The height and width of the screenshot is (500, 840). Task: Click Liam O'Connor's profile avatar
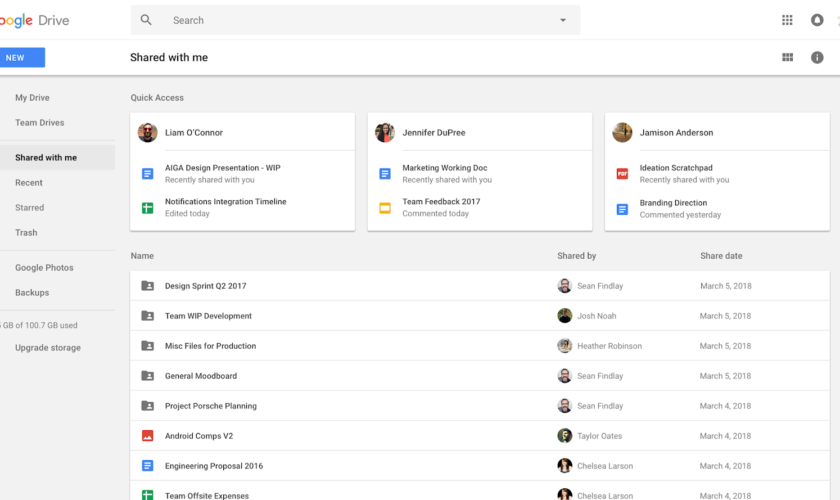pyautogui.click(x=148, y=132)
